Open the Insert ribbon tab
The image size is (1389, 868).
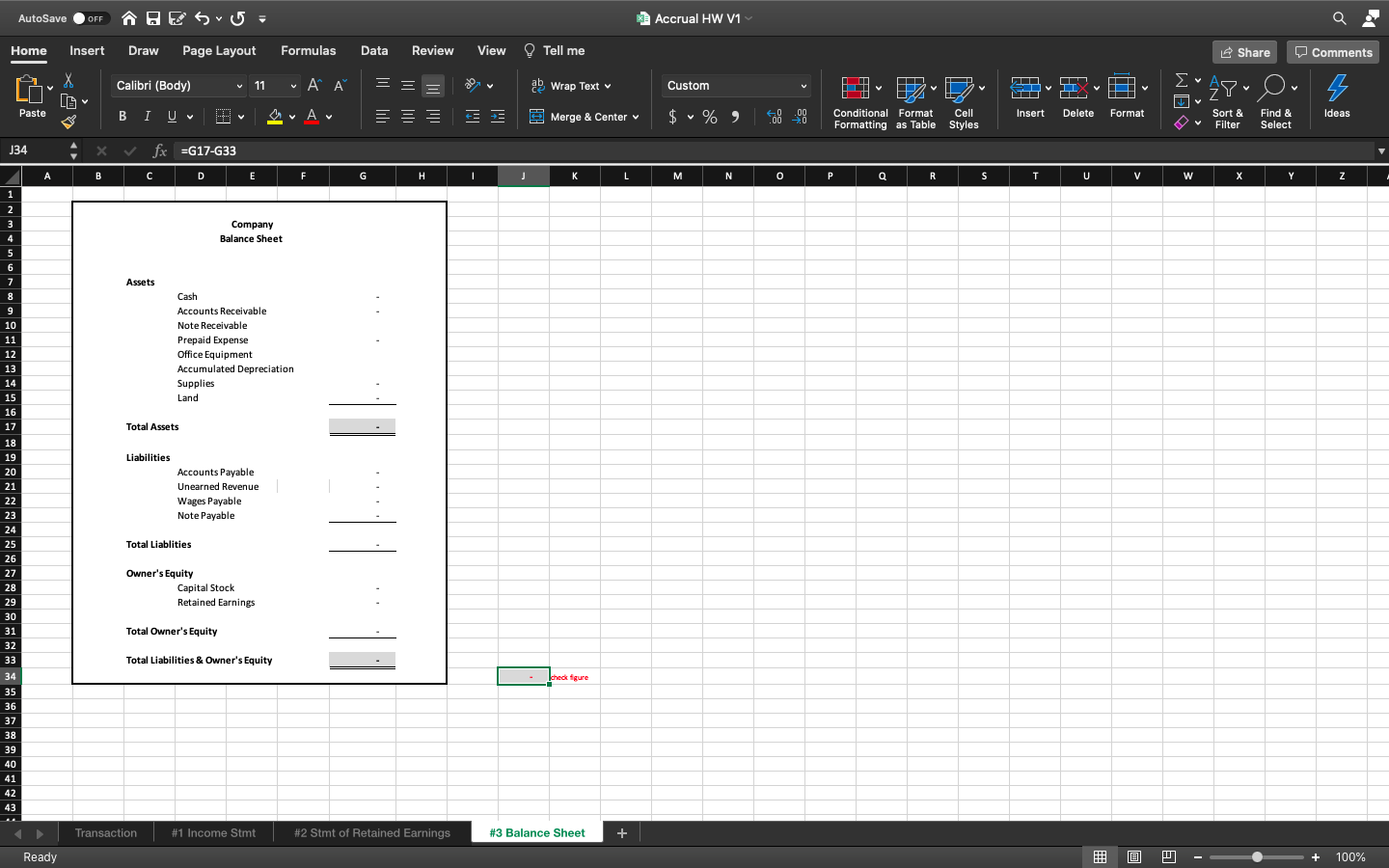(x=87, y=50)
